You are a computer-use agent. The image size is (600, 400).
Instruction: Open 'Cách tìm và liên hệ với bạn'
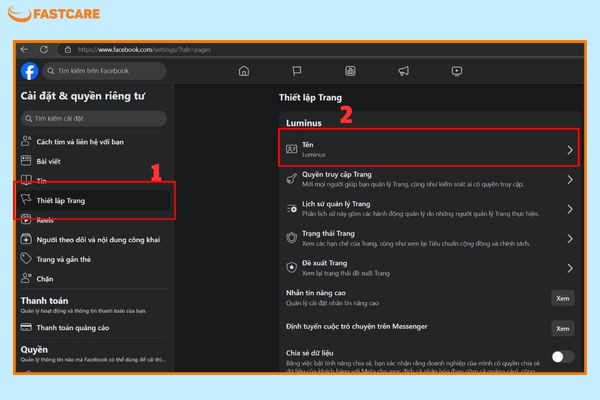point(94,142)
